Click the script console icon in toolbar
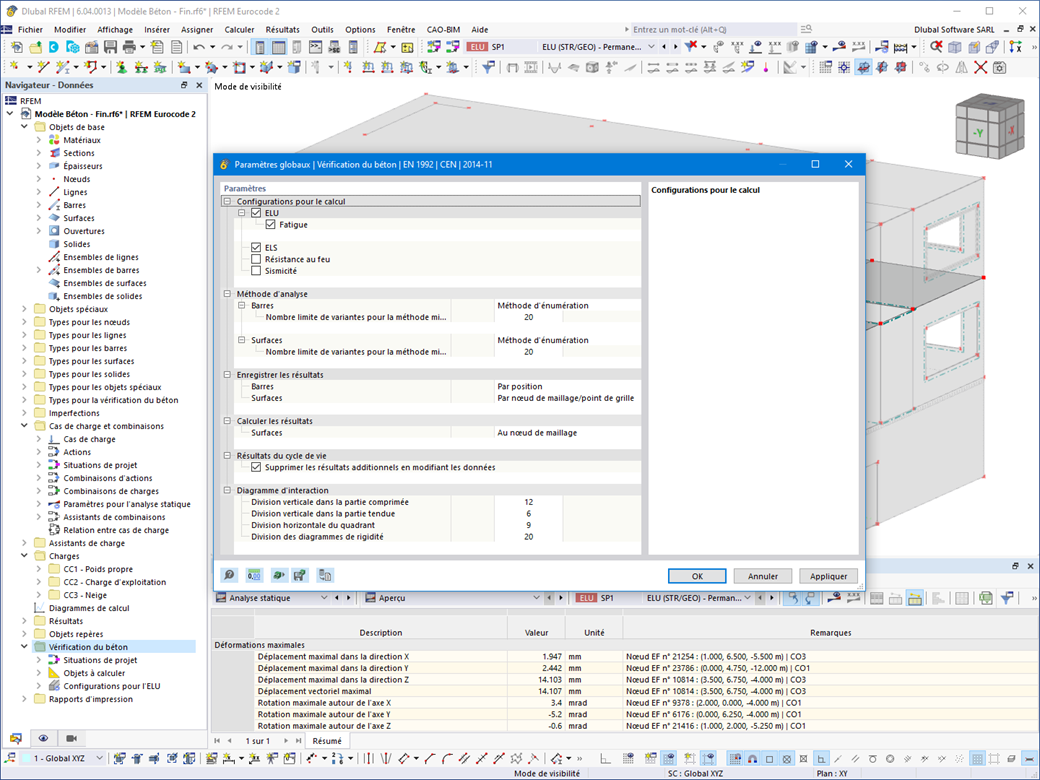This screenshot has height=780, width=1040. (x=316, y=47)
